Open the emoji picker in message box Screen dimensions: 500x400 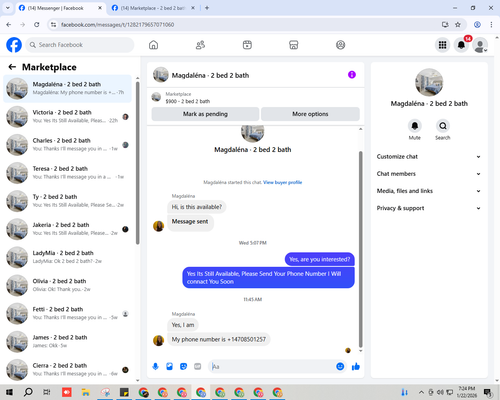tap(340, 367)
